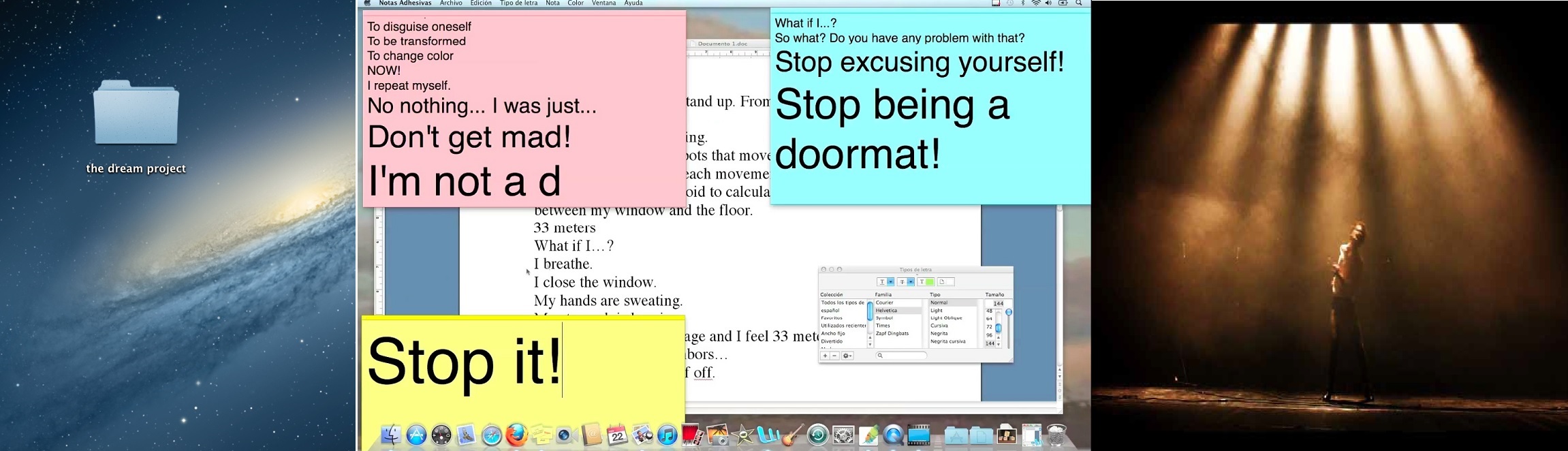Open the Ventana menu

click(603, 3)
